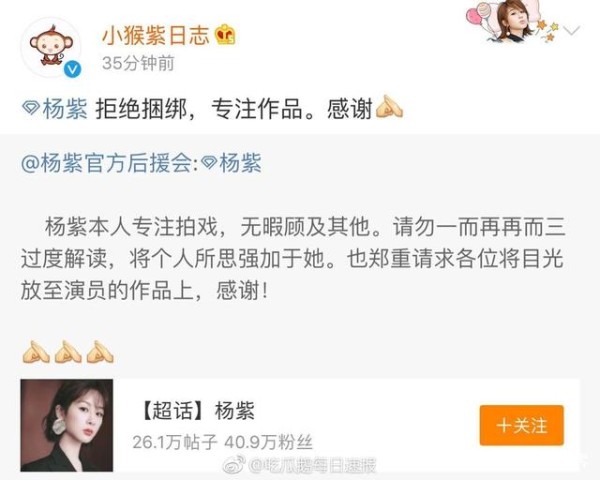The width and height of the screenshot is (600, 480).
Task: Click 杨紫 topic link in reposted header
Action: (240, 163)
